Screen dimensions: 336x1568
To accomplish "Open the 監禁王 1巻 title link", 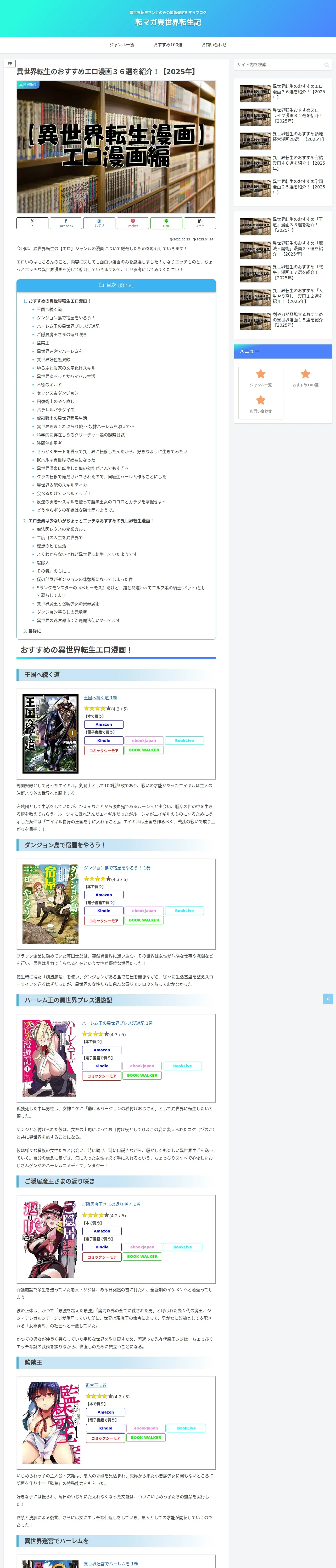I will coord(96,1385).
